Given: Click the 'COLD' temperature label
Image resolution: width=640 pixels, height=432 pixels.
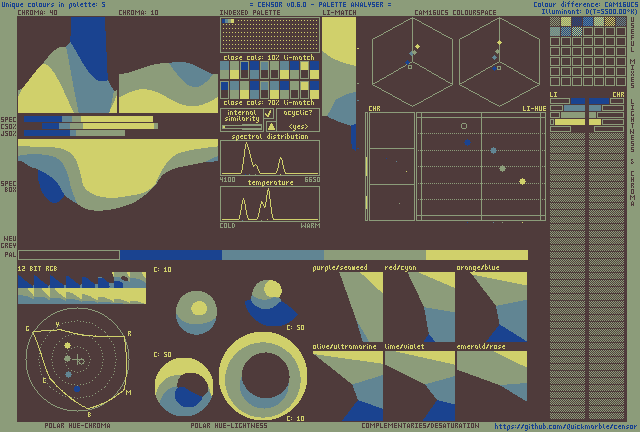Looking at the screenshot, I should point(227,225).
